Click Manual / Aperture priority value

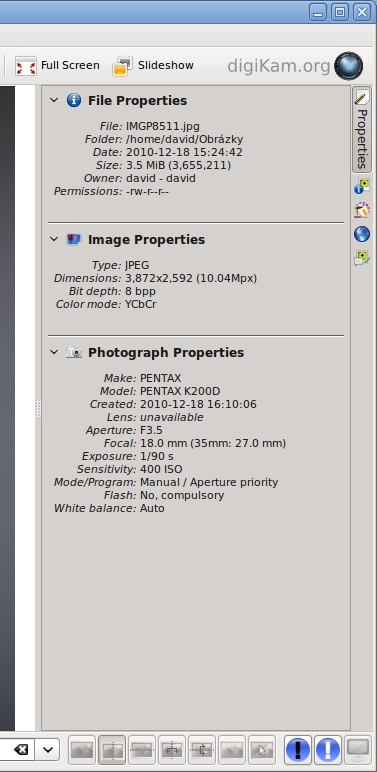click(209, 482)
